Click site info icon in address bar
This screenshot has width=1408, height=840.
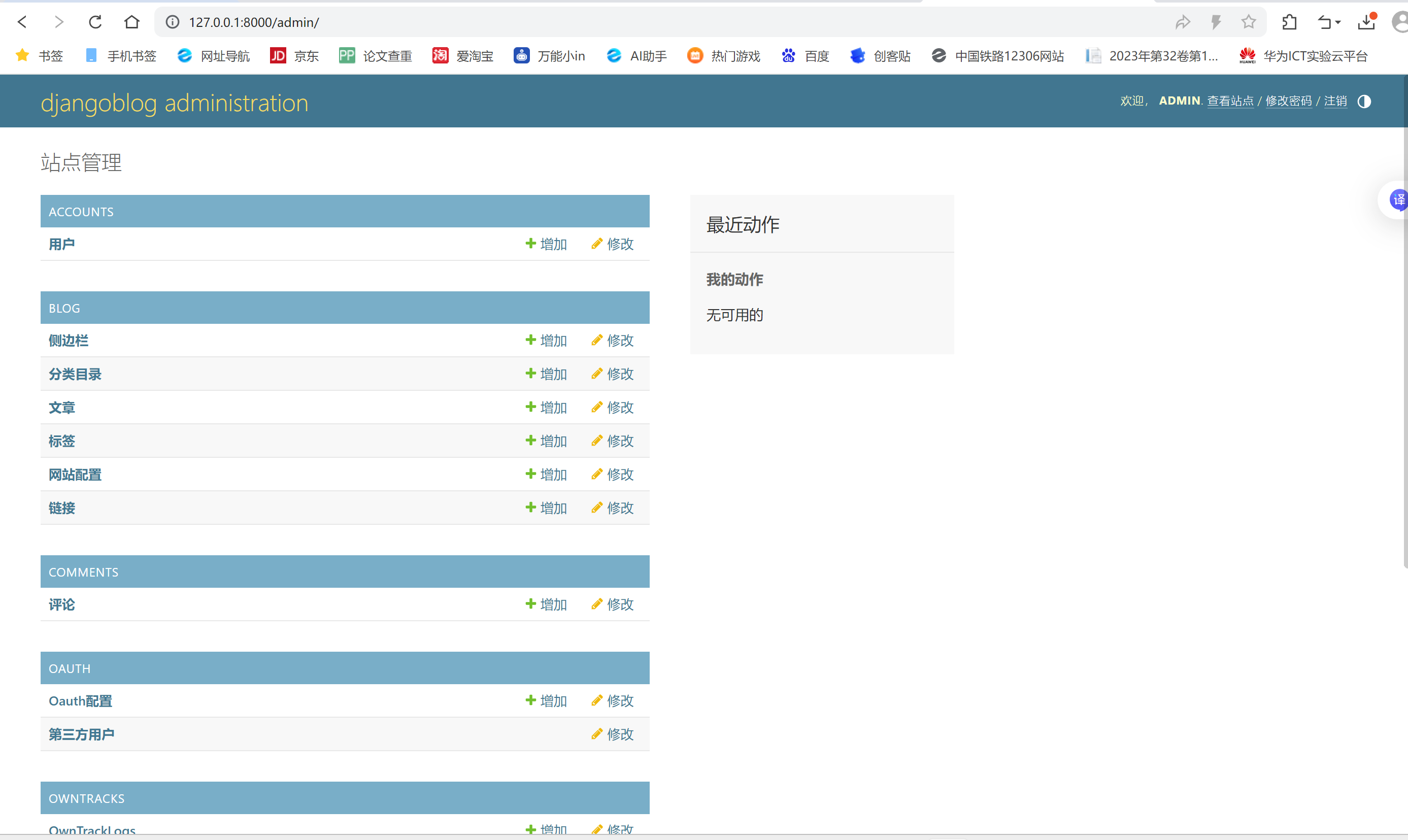pos(172,22)
